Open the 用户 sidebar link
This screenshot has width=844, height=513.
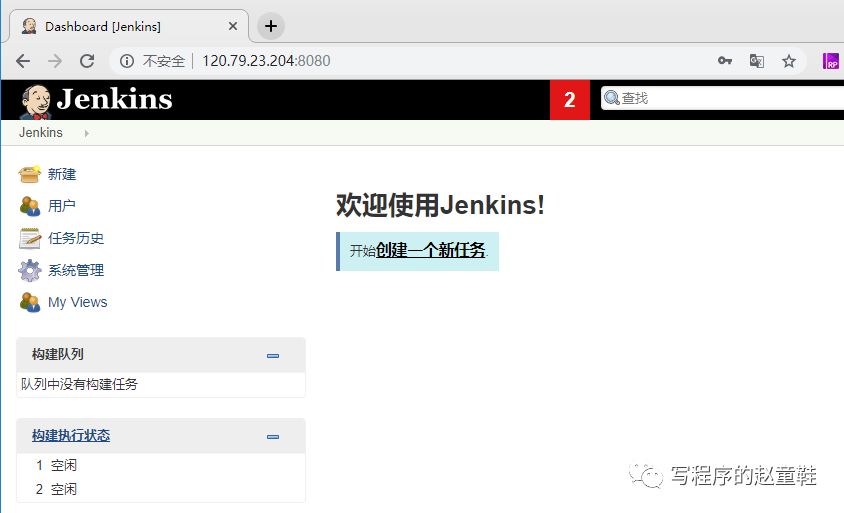point(62,206)
